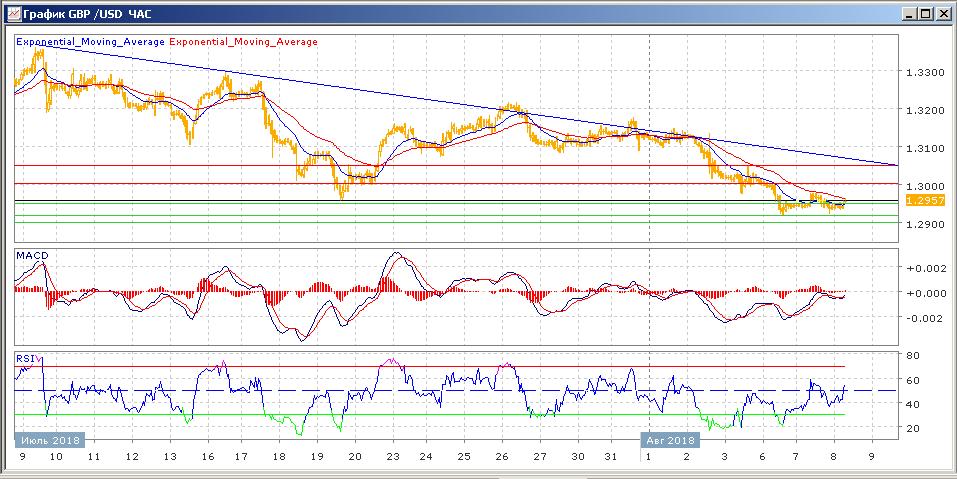Click the Июль 2018 month marker
The height and width of the screenshot is (479, 957).
pos(50,439)
